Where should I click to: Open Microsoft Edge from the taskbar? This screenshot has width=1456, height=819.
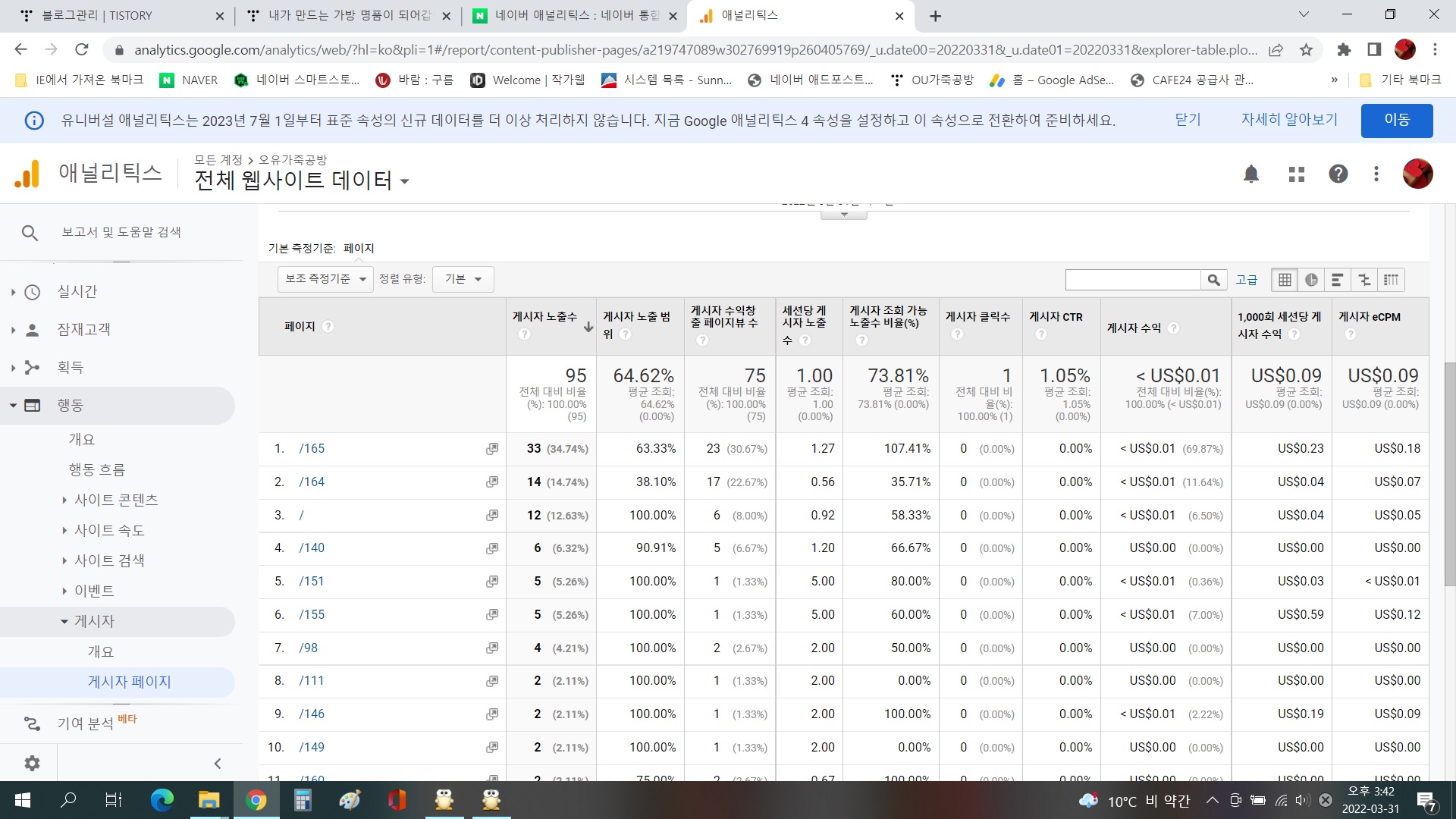click(162, 800)
